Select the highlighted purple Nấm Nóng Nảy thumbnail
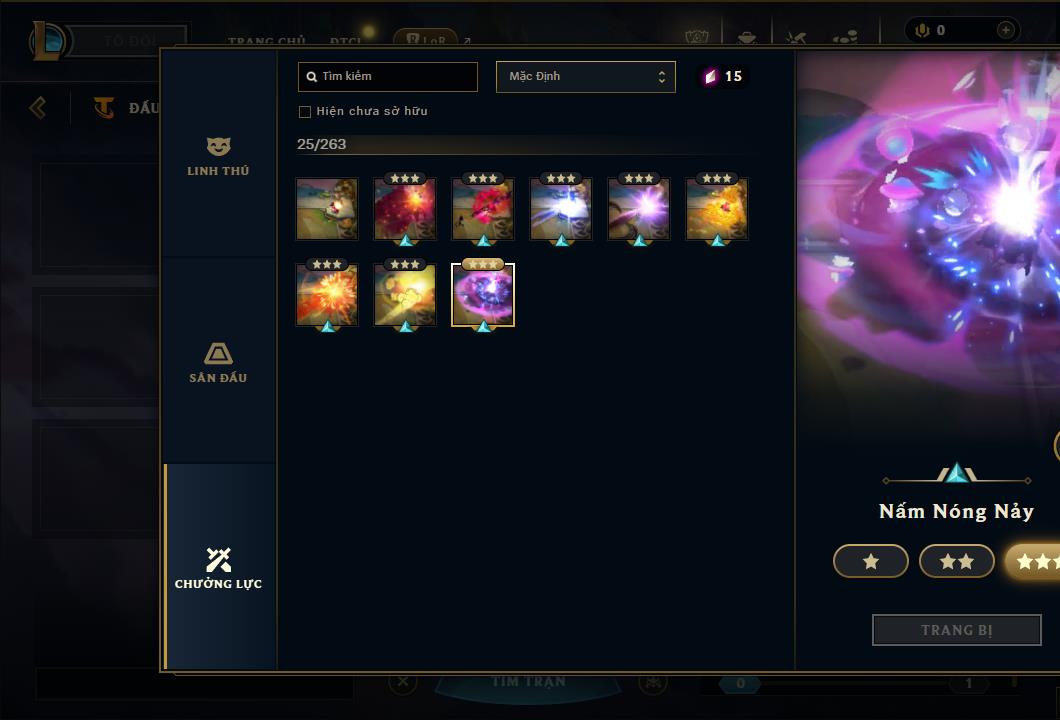Viewport: 1060px width, 720px height. [483, 295]
